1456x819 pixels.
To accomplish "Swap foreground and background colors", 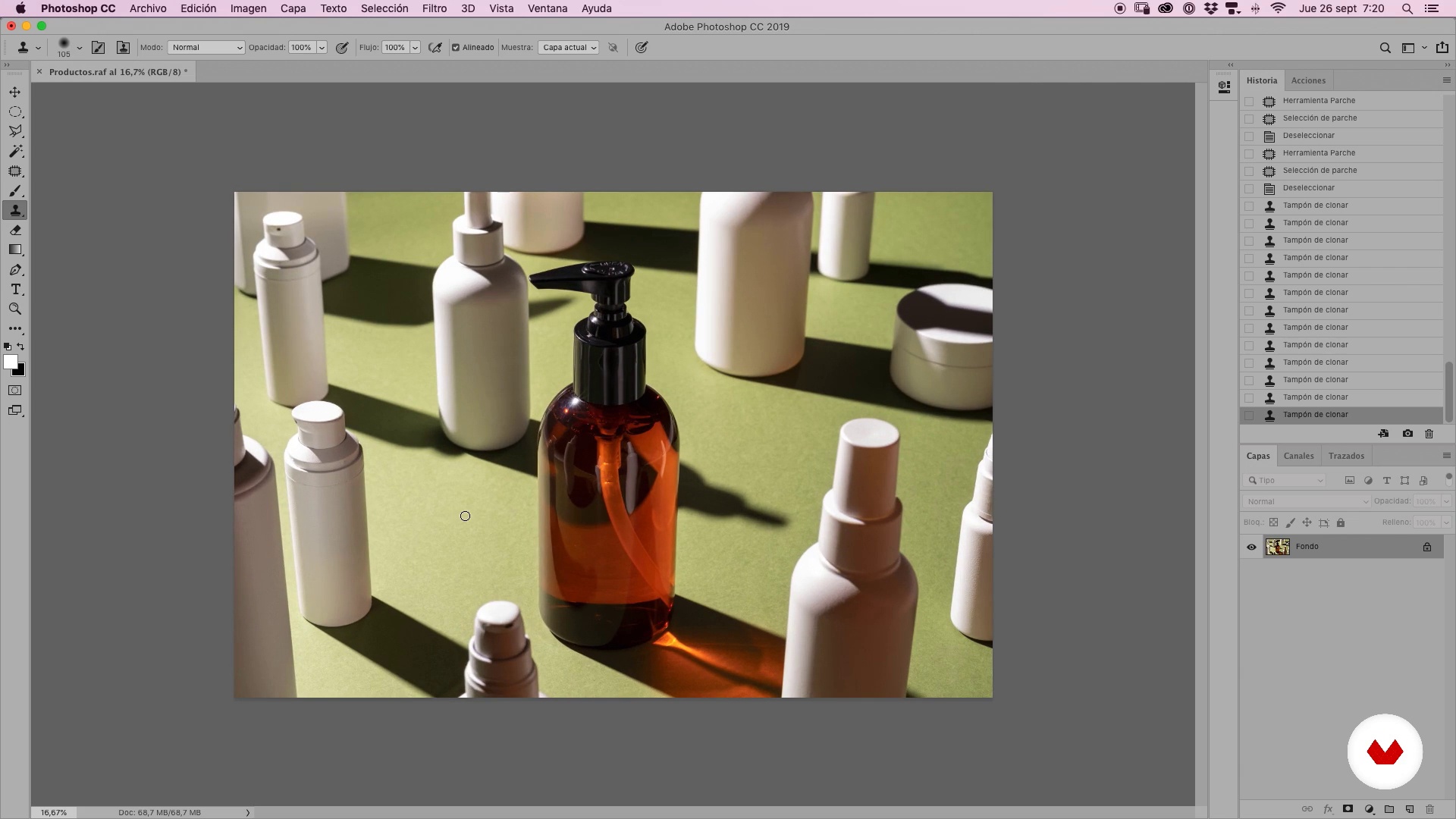I will pos(21,347).
